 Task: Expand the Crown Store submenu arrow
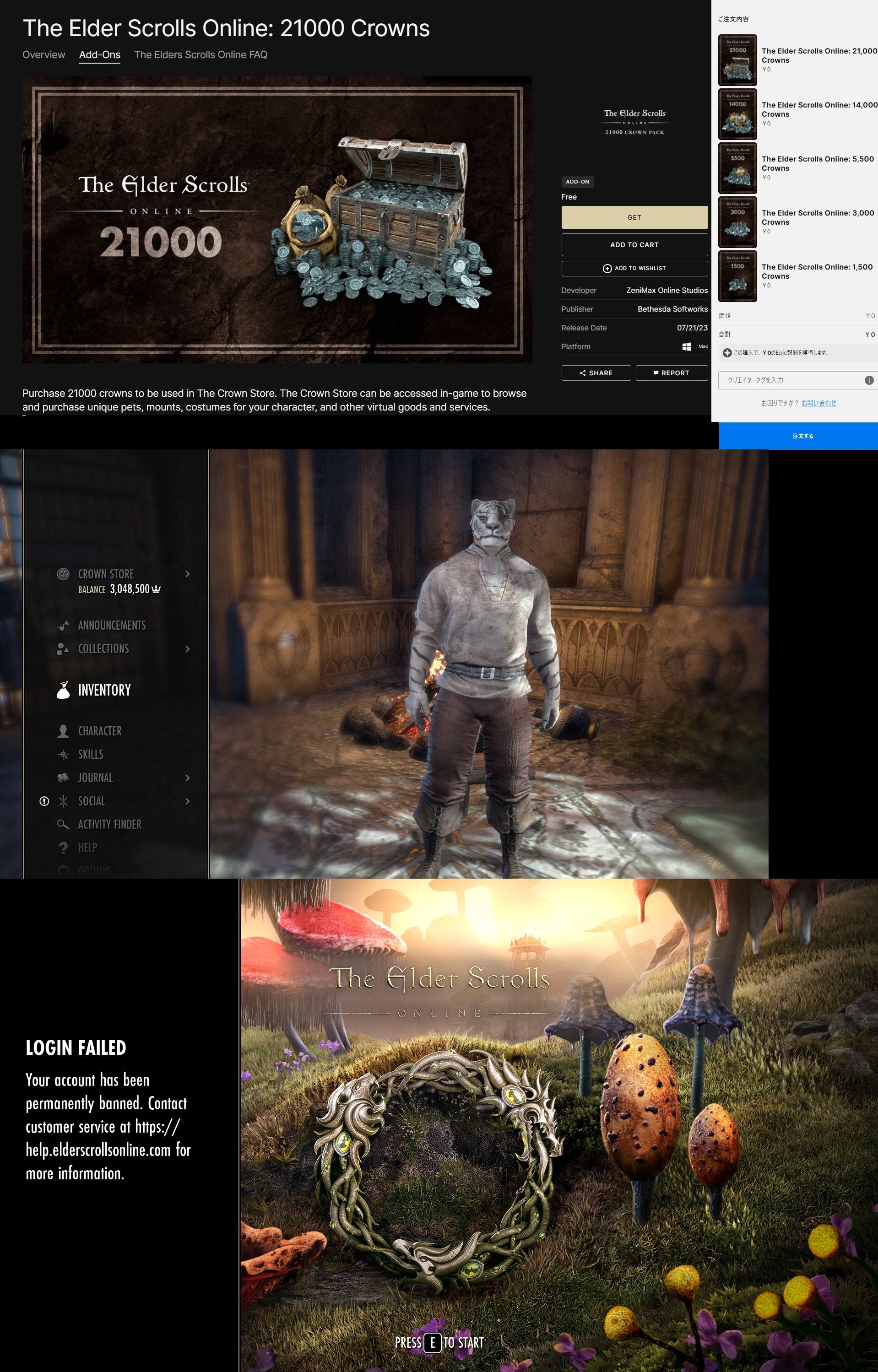188,574
